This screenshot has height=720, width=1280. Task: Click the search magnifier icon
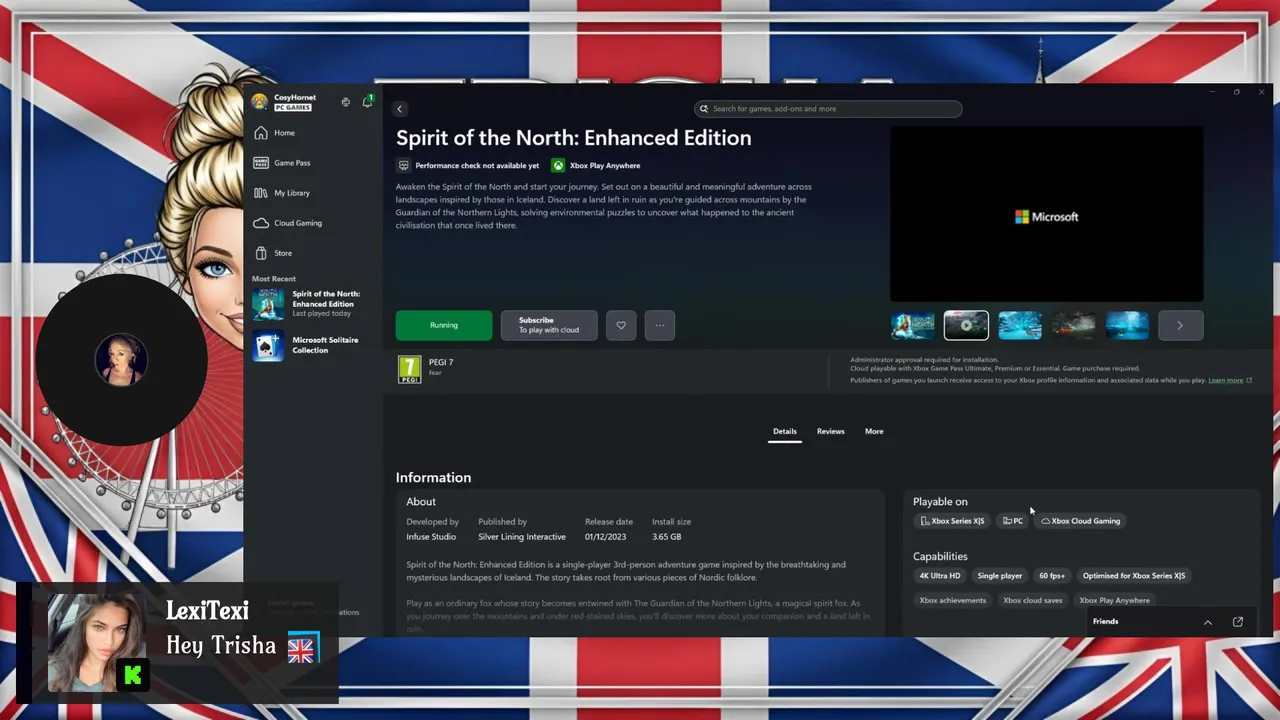(x=704, y=109)
